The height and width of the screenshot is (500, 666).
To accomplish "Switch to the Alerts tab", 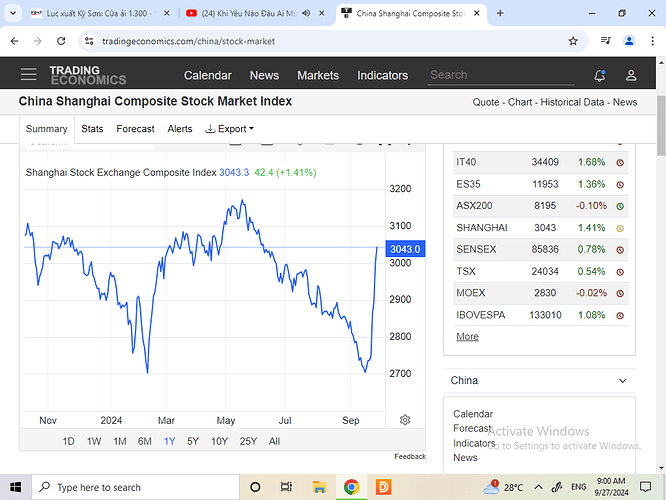I will (x=180, y=129).
